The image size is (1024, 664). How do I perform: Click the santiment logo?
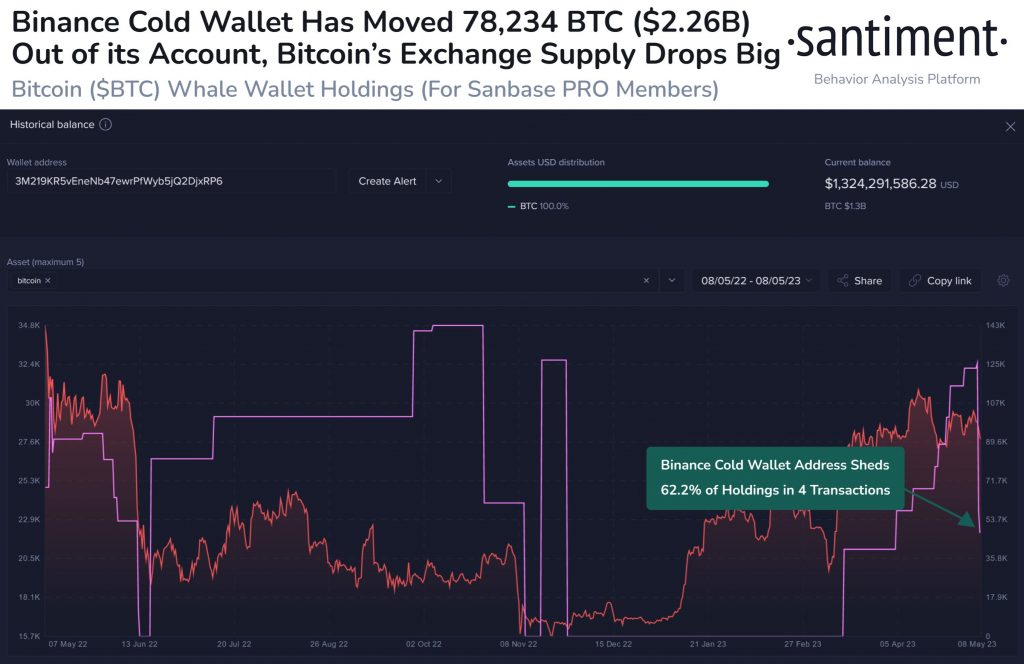pos(900,39)
